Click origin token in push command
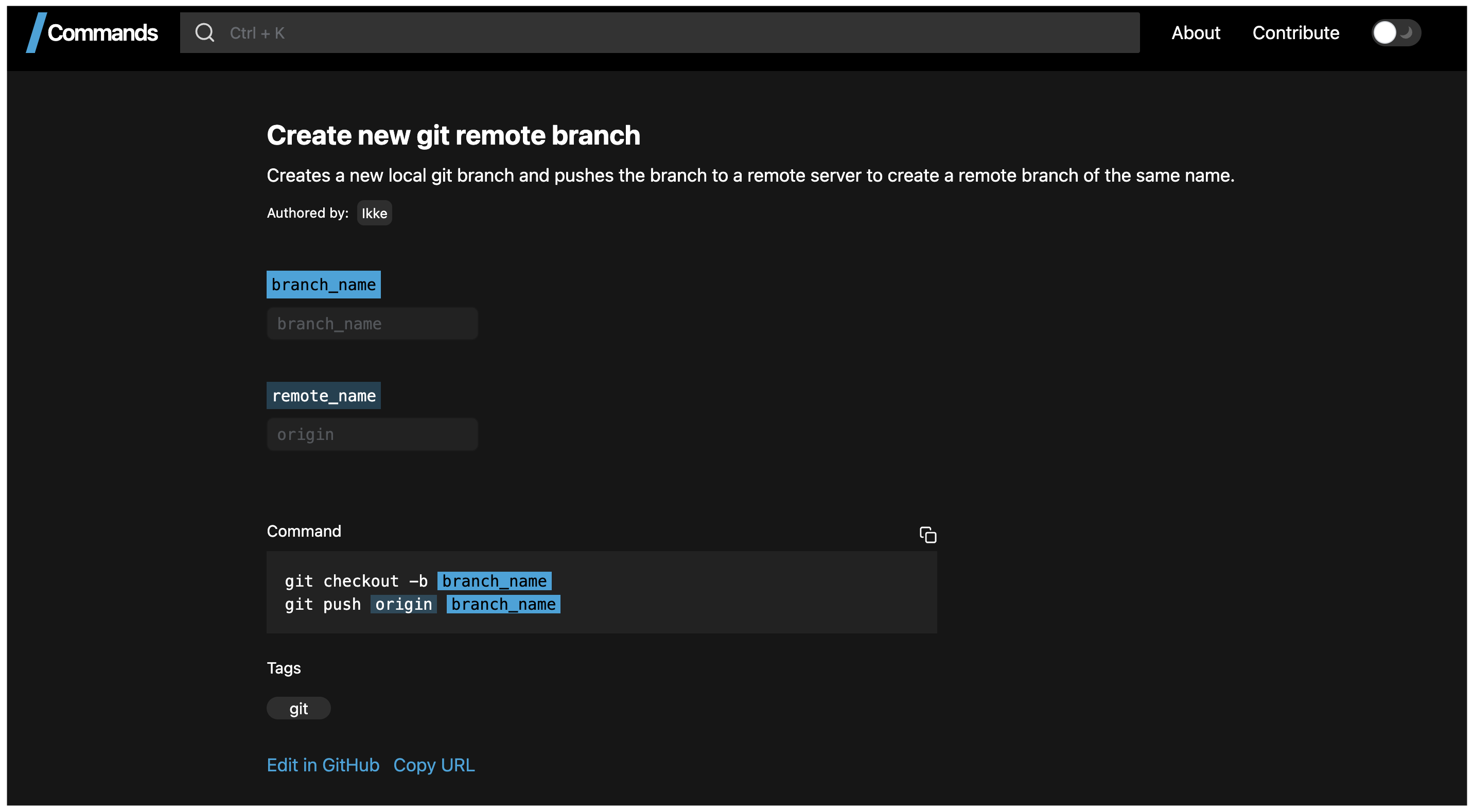 [x=404, y=605]
